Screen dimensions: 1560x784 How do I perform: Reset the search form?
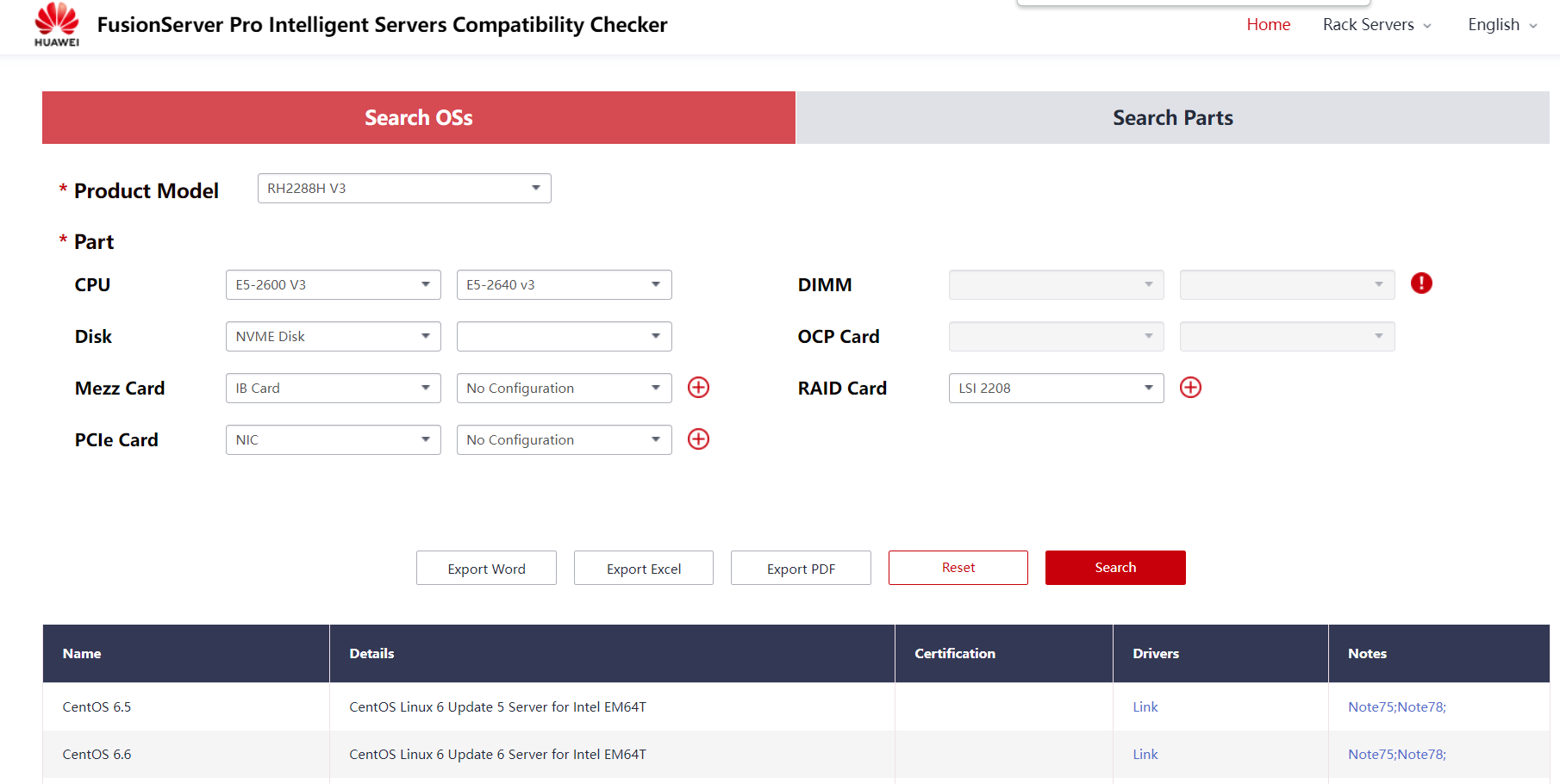pos(958,568)
